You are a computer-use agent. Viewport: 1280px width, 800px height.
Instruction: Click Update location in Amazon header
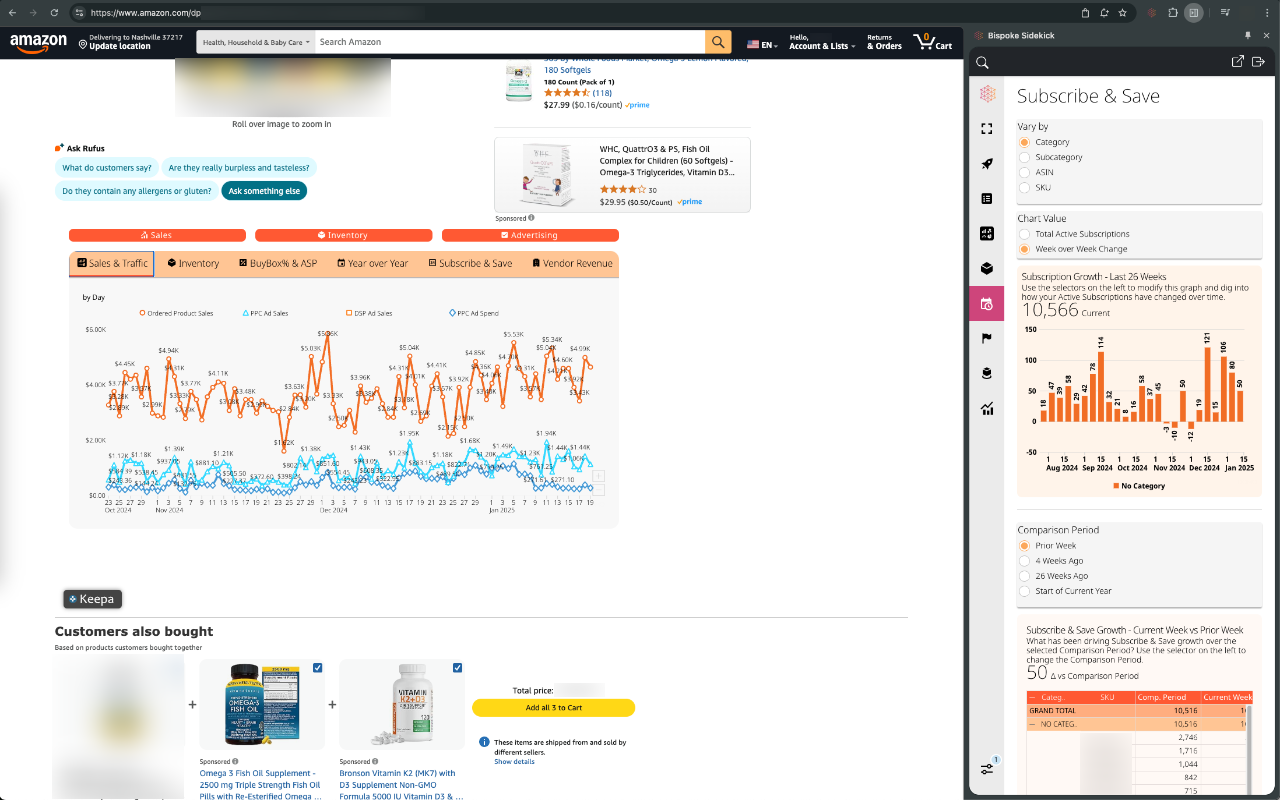click(120, 46)
